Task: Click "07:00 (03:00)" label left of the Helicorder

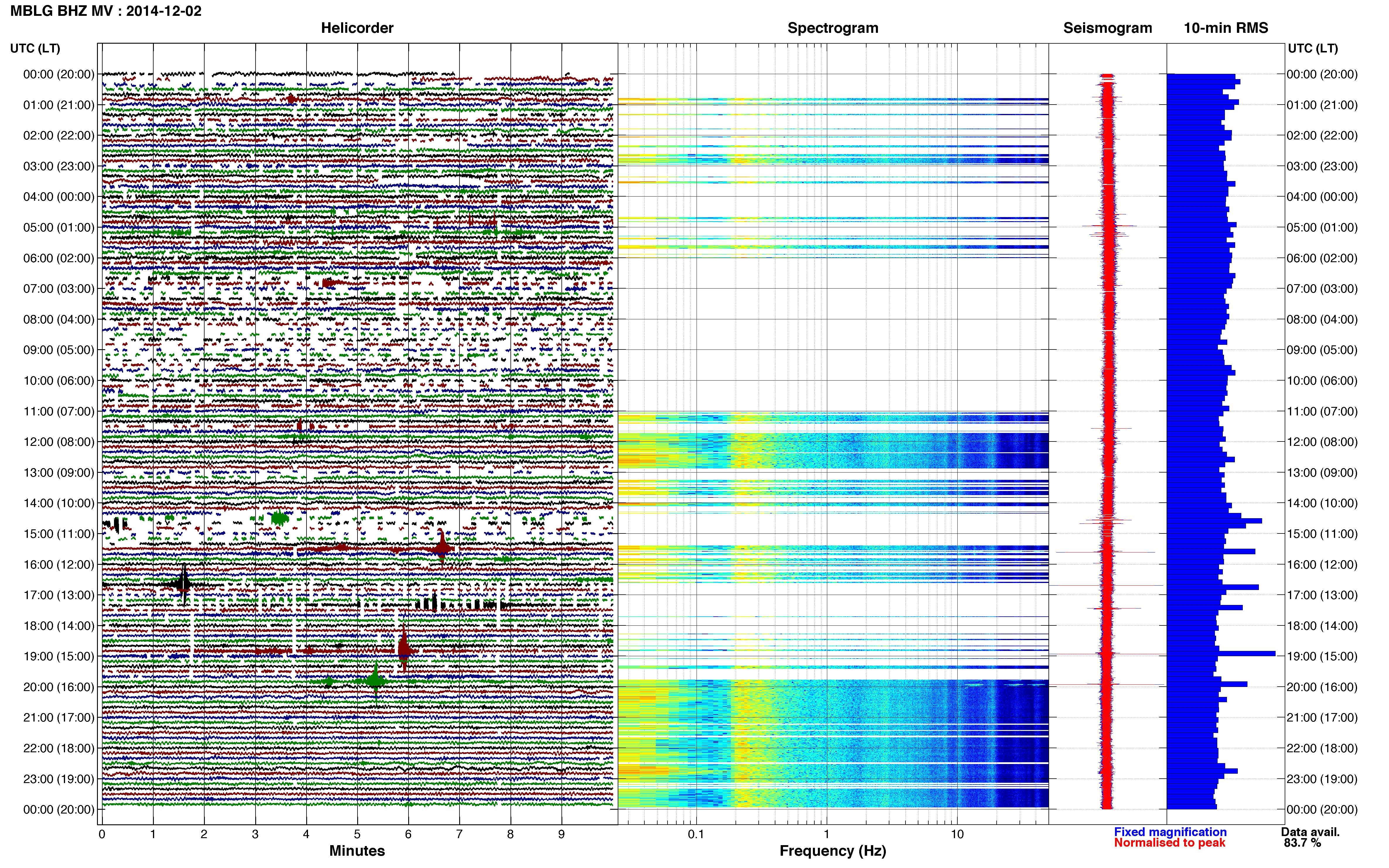Action: [x=59, y=289]
